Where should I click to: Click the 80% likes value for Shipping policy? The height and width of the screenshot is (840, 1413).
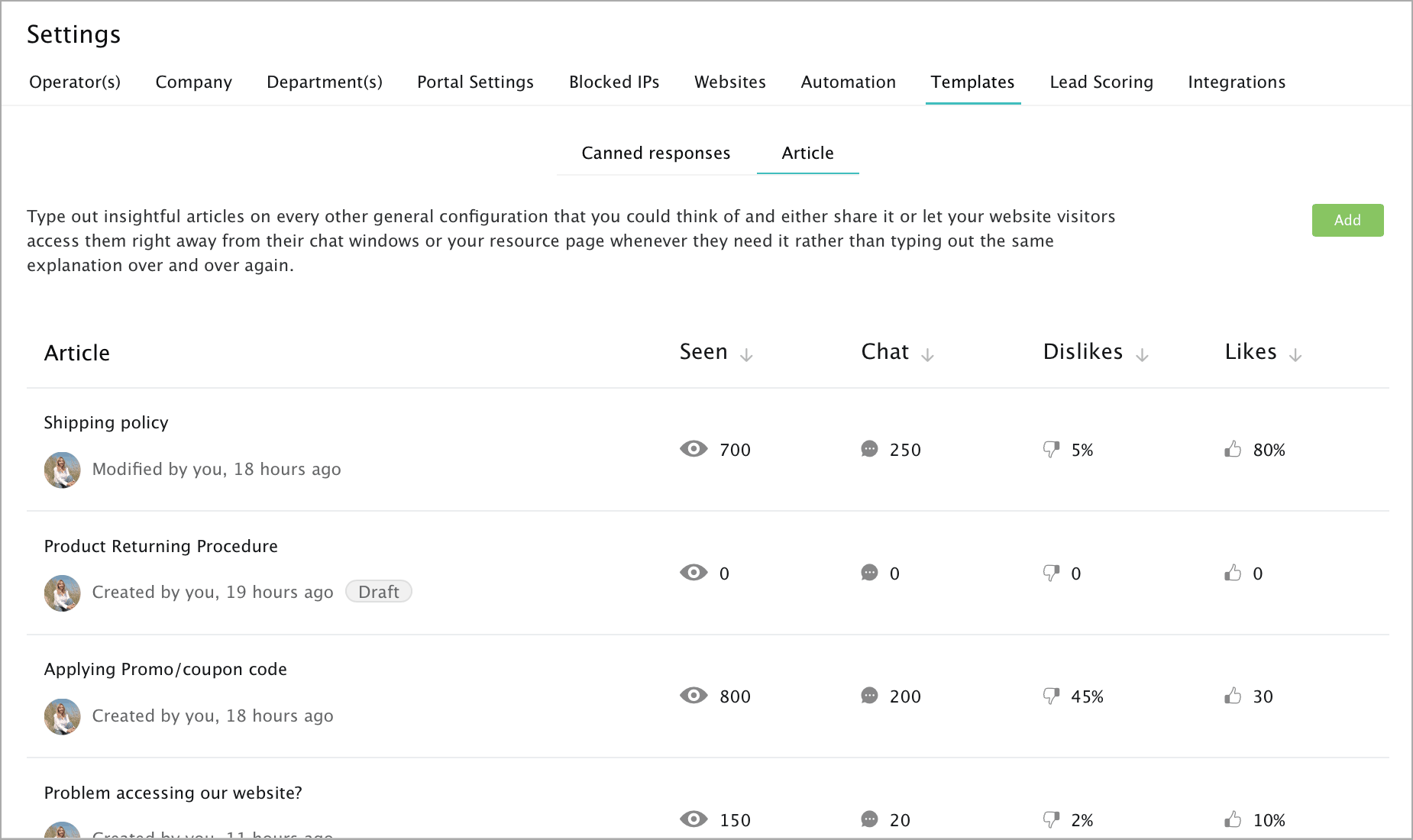pos(1269,450)
